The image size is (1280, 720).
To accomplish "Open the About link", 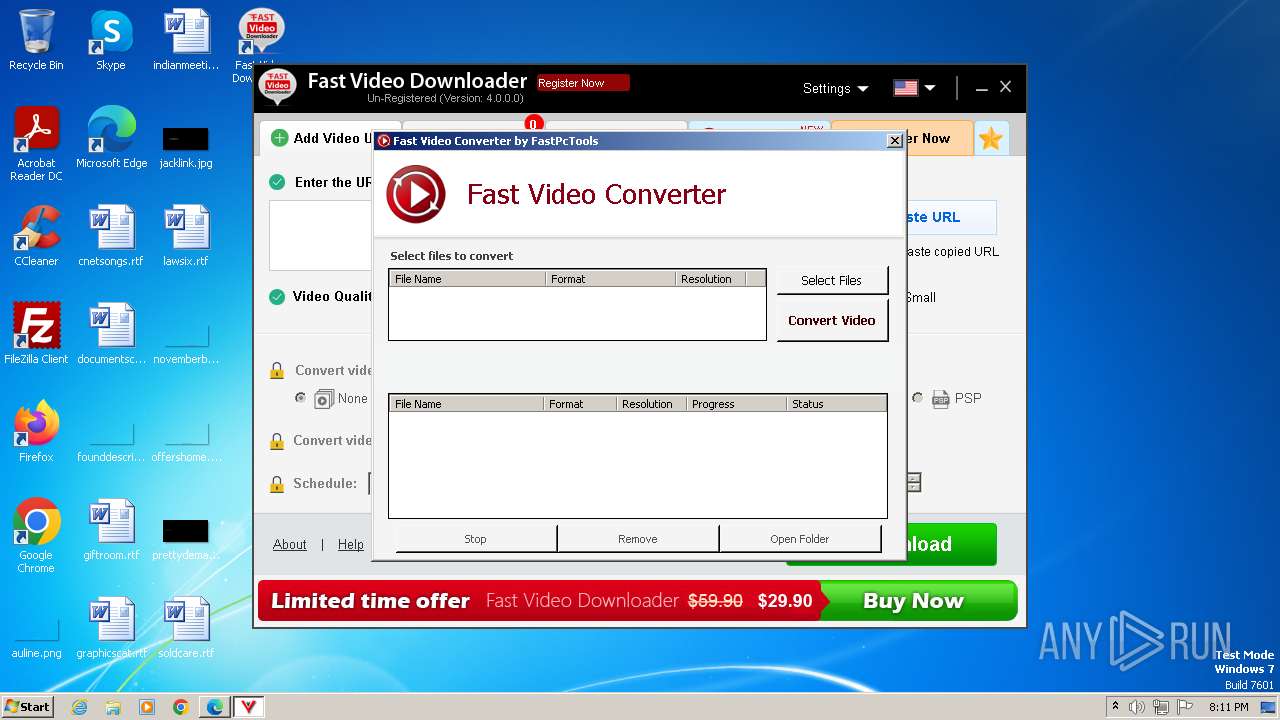I will pos(290,544).
